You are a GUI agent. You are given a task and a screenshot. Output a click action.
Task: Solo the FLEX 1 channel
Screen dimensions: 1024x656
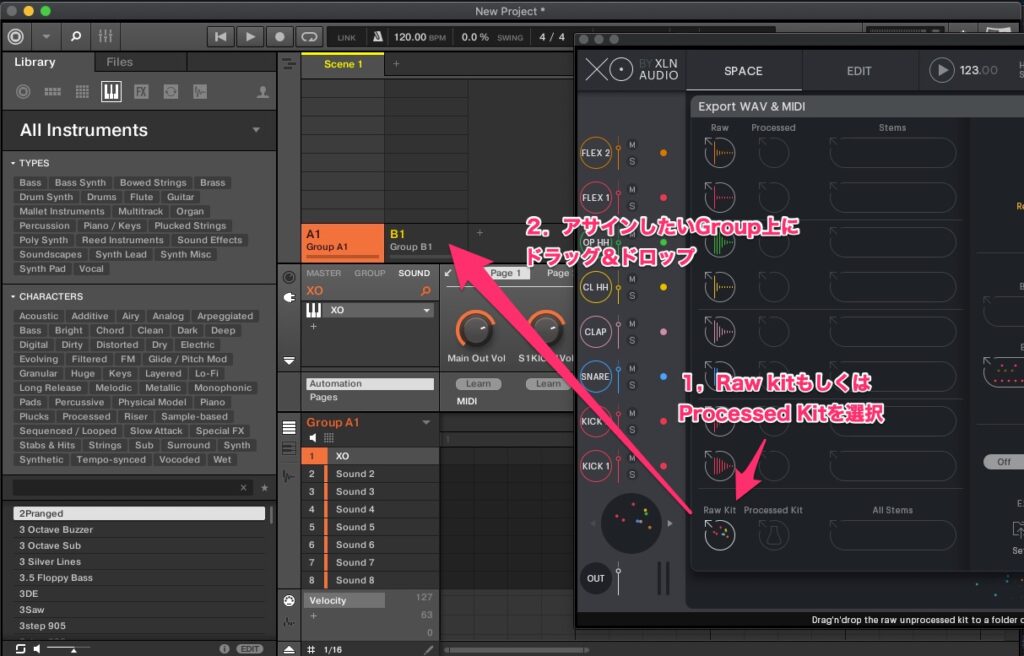(x=632, y=205)
